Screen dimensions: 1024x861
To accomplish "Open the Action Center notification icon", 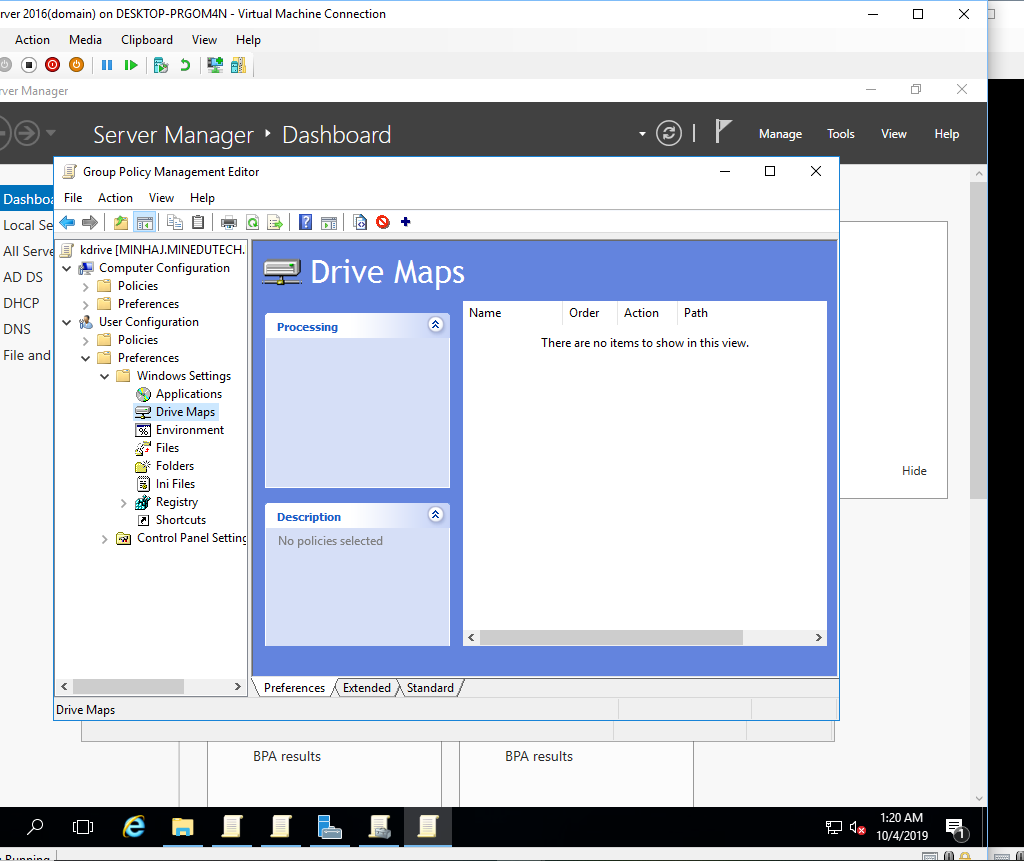I will click(957, 829).
